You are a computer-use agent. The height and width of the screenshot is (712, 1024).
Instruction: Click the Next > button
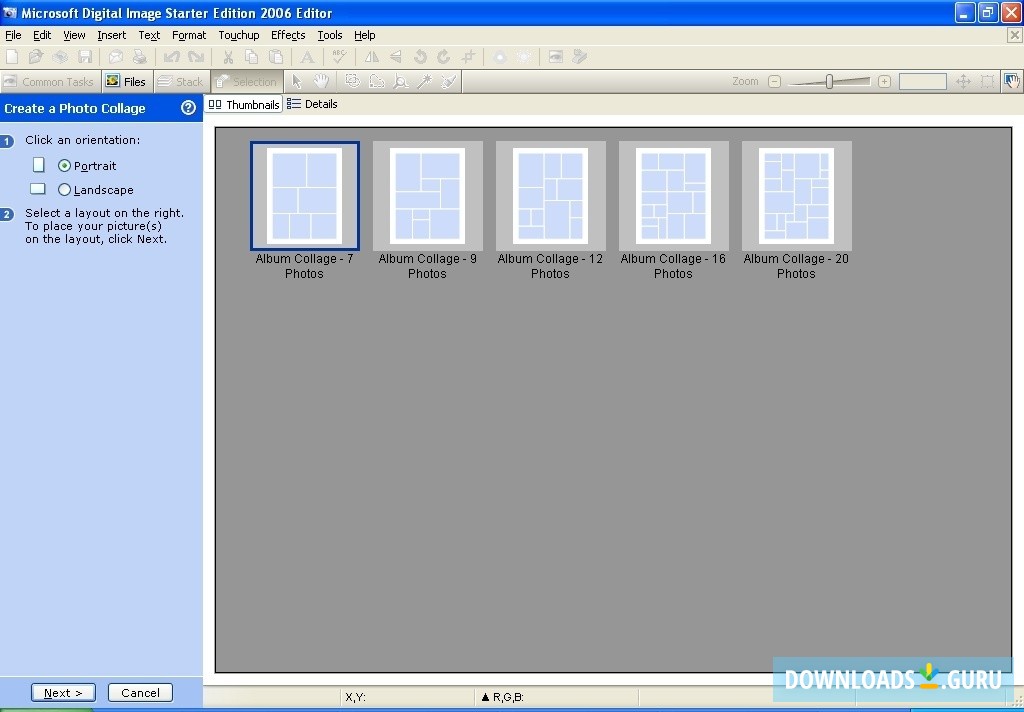63,693
